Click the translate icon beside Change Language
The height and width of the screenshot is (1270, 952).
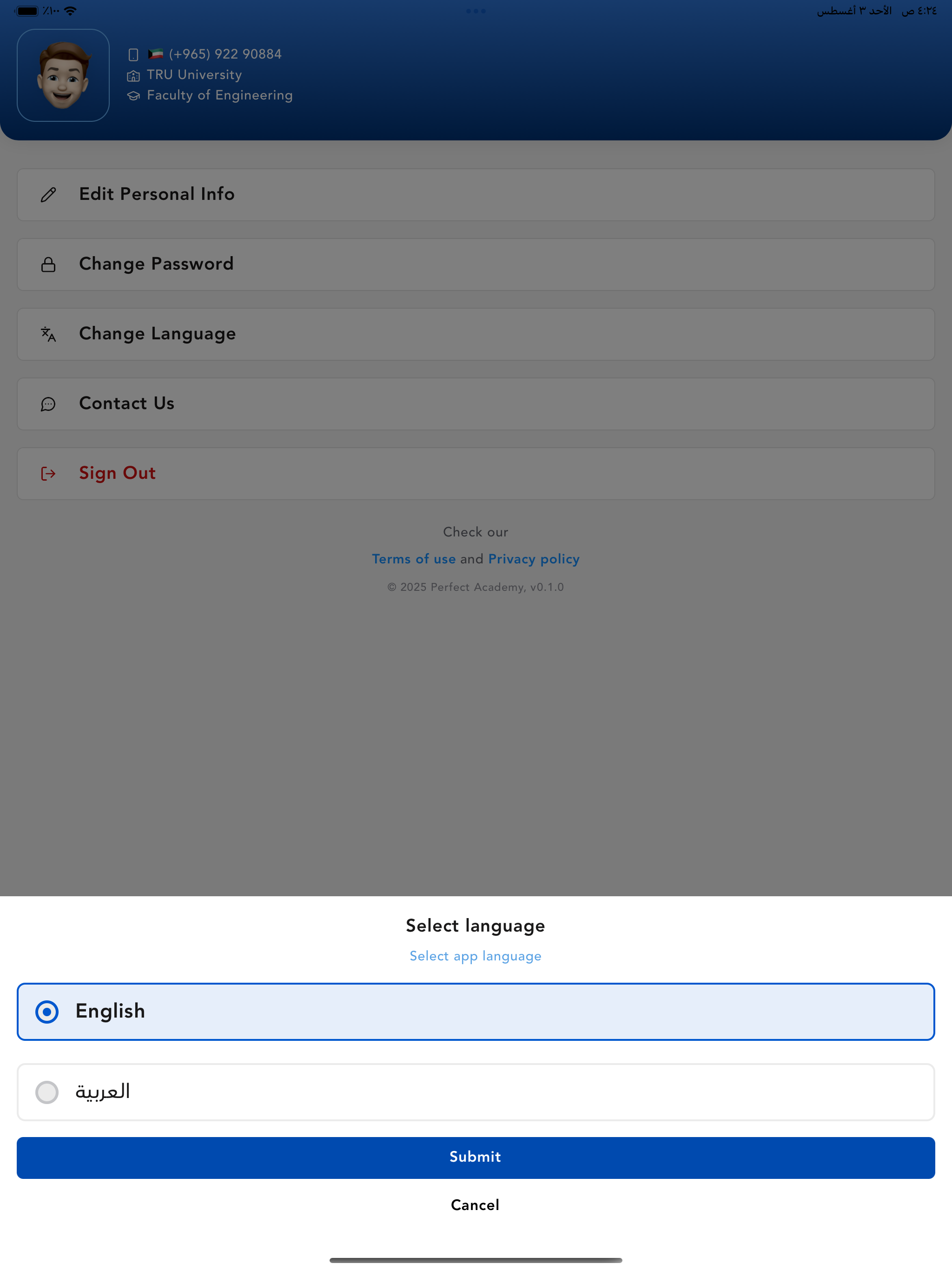pyautogui.click(x=48, y=334)
